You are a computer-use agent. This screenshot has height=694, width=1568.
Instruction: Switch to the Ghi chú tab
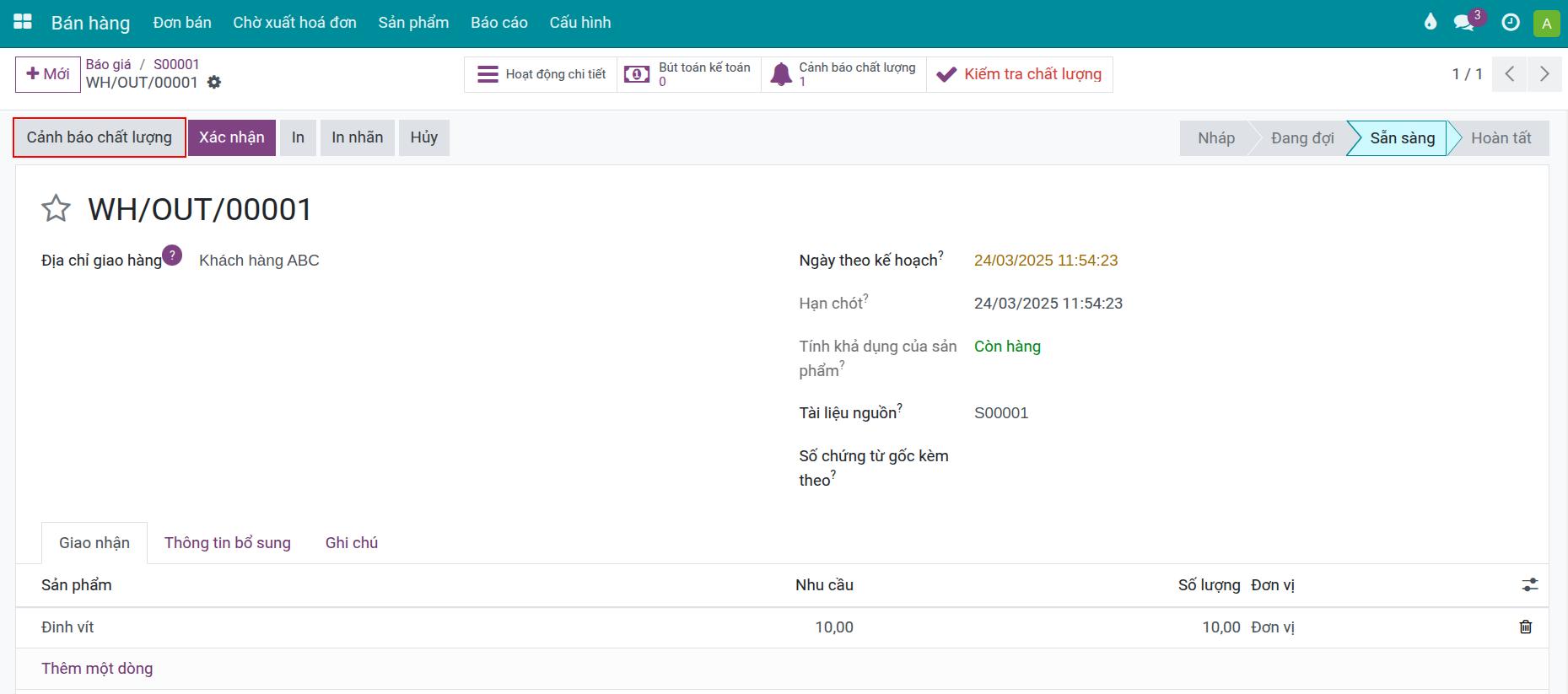[x=352, y=543]
